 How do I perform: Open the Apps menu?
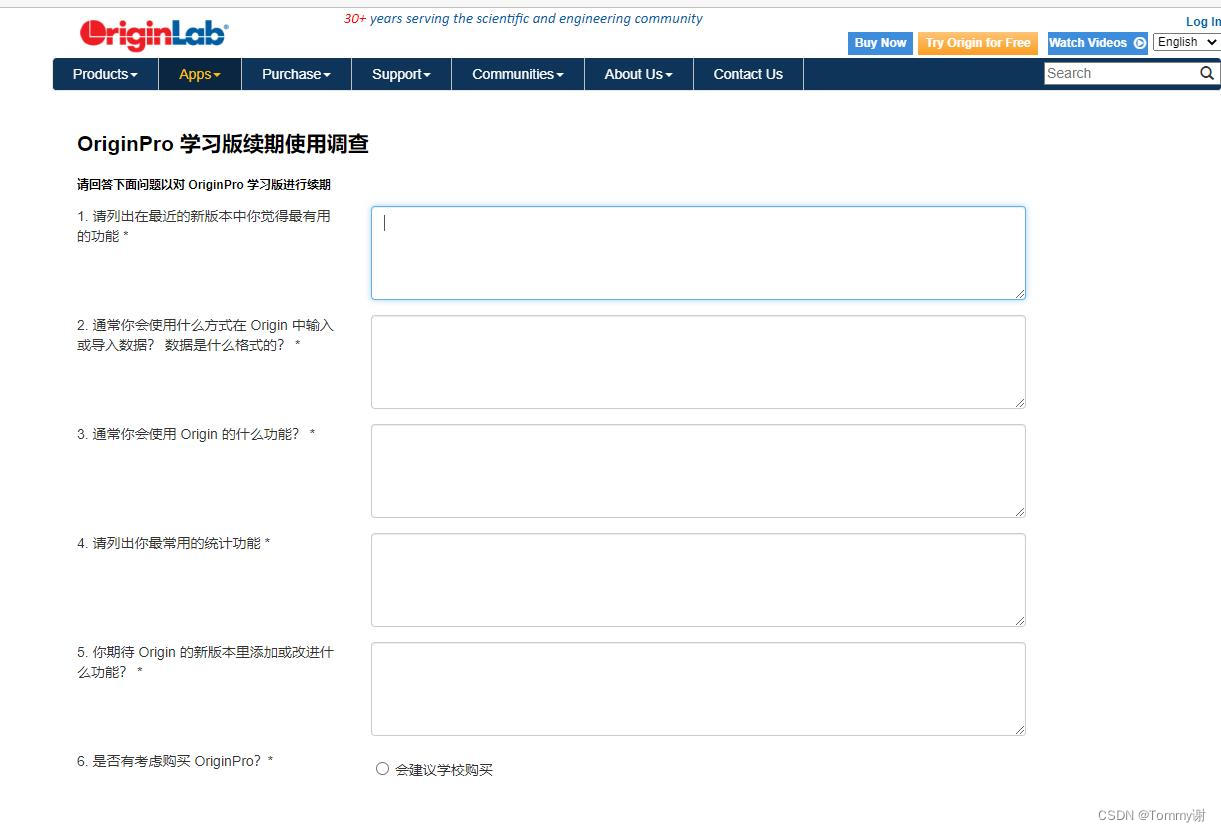200,74
